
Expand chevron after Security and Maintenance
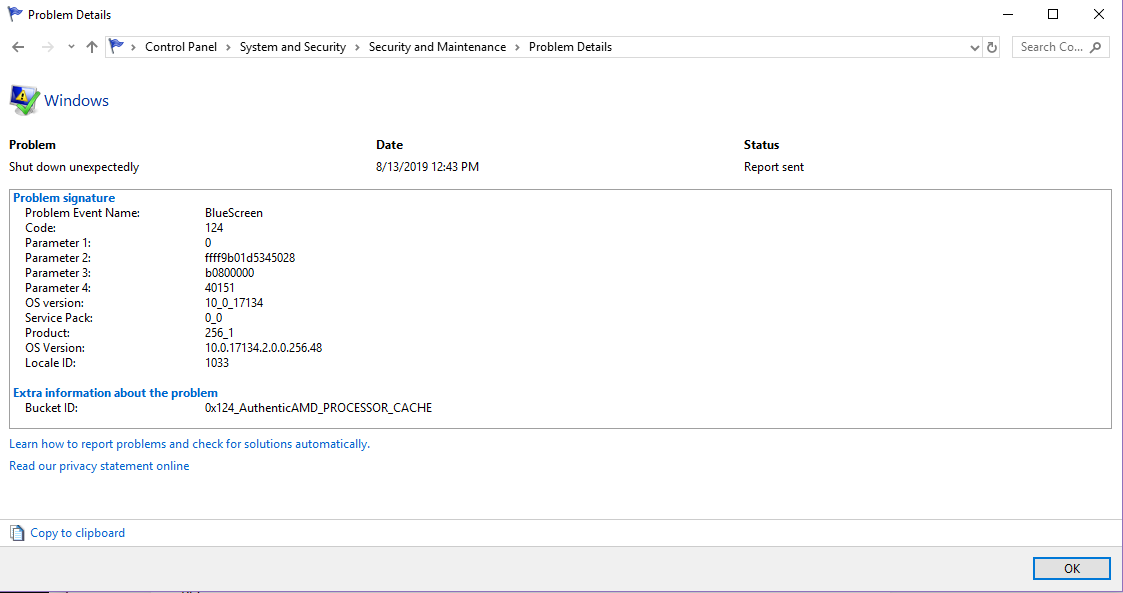click(517, 47)
